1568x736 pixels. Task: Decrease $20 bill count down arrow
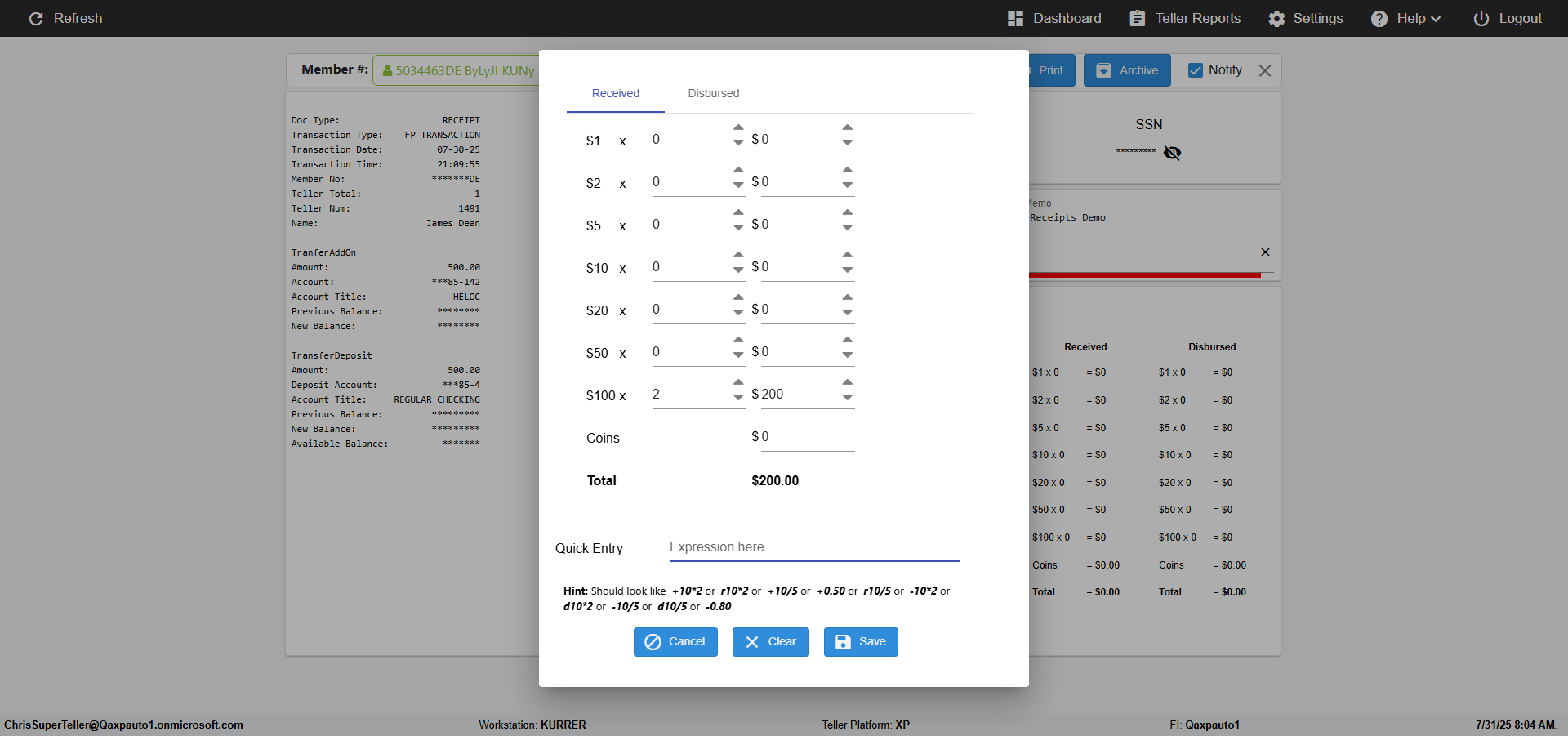point(738,312)
